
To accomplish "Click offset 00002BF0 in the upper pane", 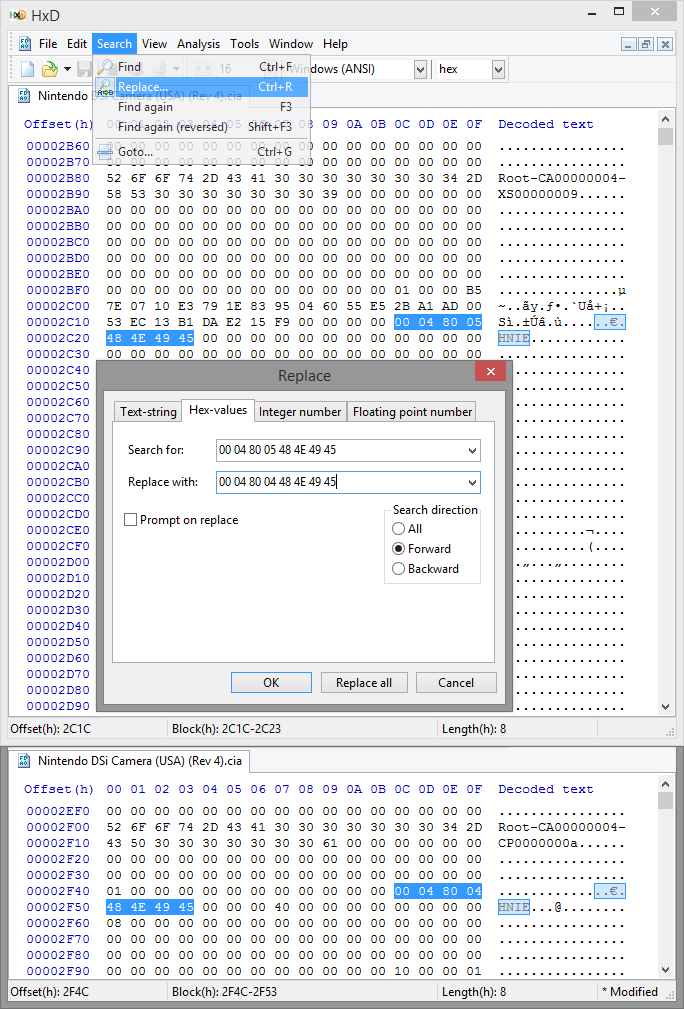I will [x=58, y=290].
